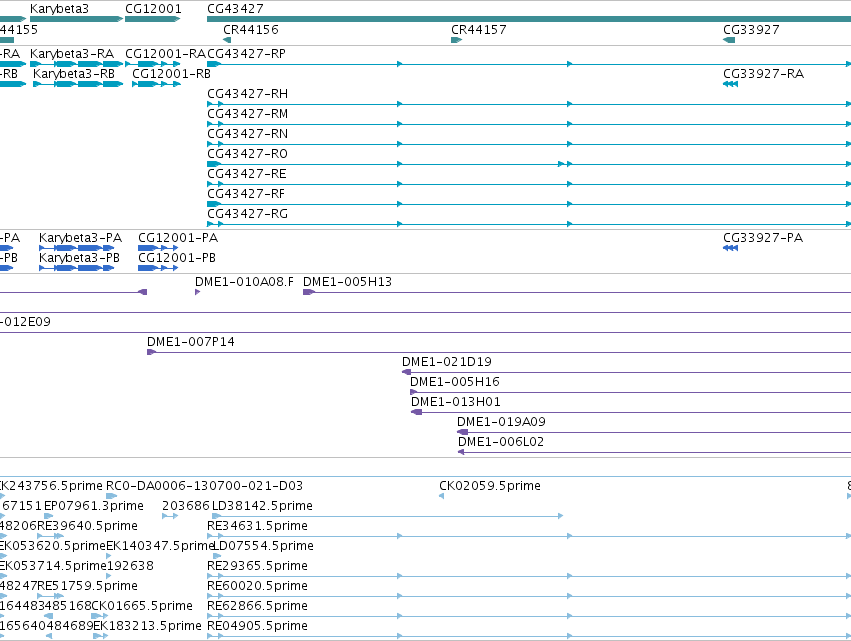The height and width of the screenshot is (641, 851).
Task: Select the CR44156 gene arrow
Action: pyautogui.click(x=227, y=40)
